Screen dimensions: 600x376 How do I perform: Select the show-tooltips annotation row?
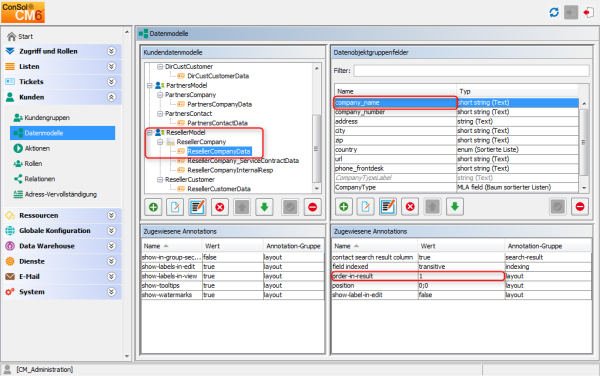point(233,285)
